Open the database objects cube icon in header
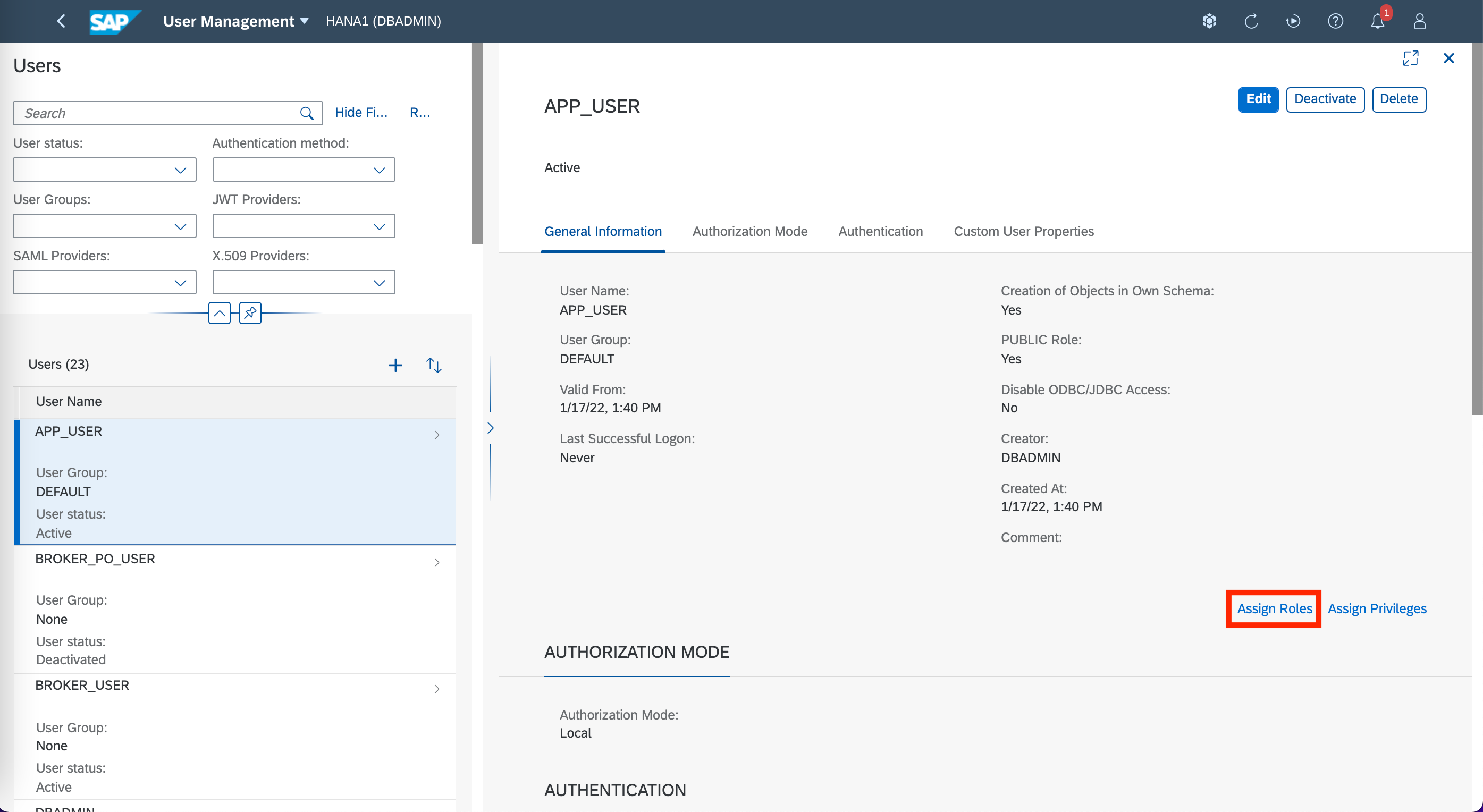Screen dimensions: 1483x812 (1209, 21)
